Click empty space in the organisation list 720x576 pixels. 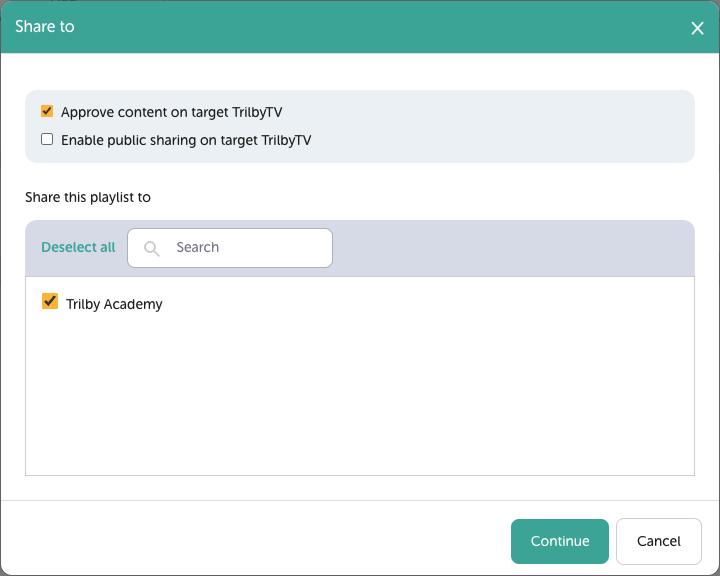tap(360, 400)
